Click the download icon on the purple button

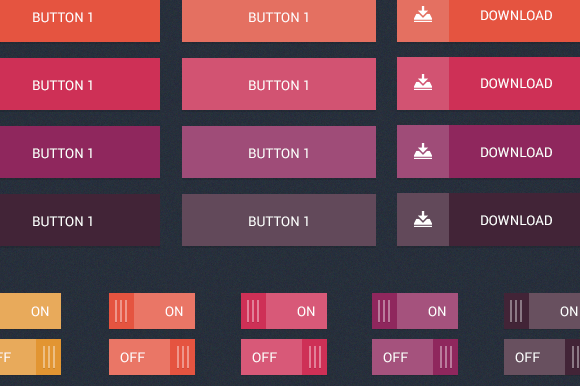click(423, 151)
